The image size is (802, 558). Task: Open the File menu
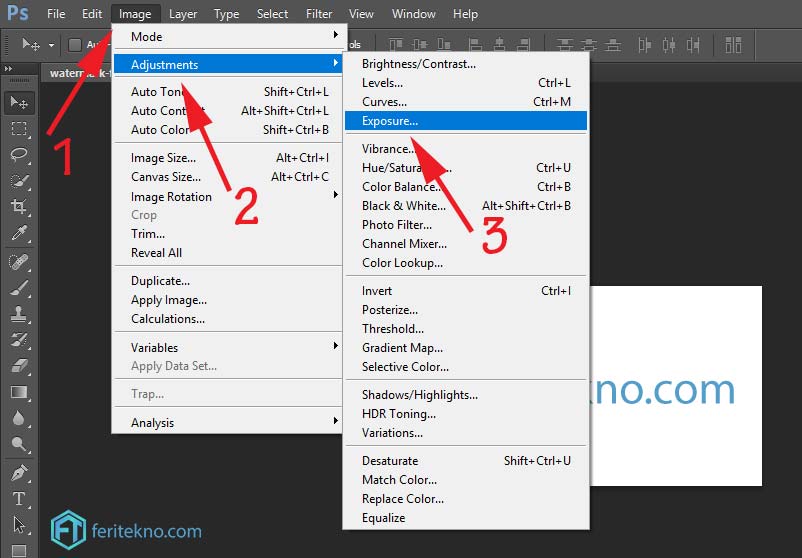[x=56, y=14]
